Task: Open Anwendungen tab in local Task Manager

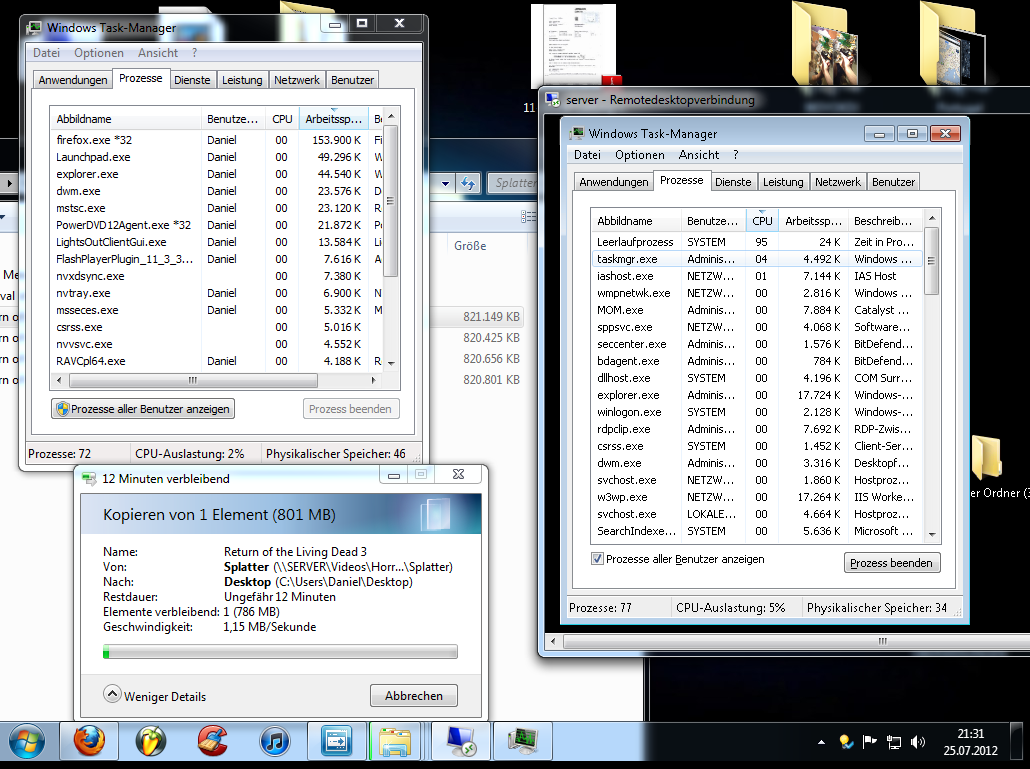Action: 73,79
